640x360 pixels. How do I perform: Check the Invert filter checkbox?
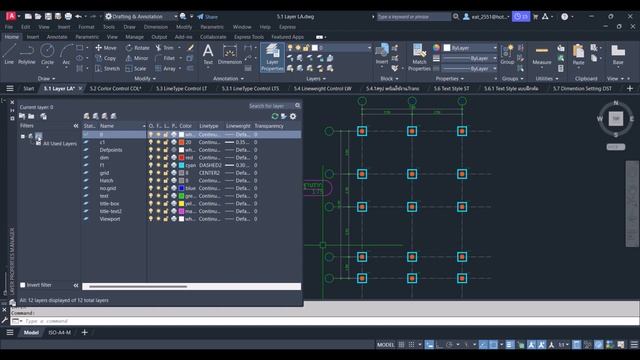[23, 285]
